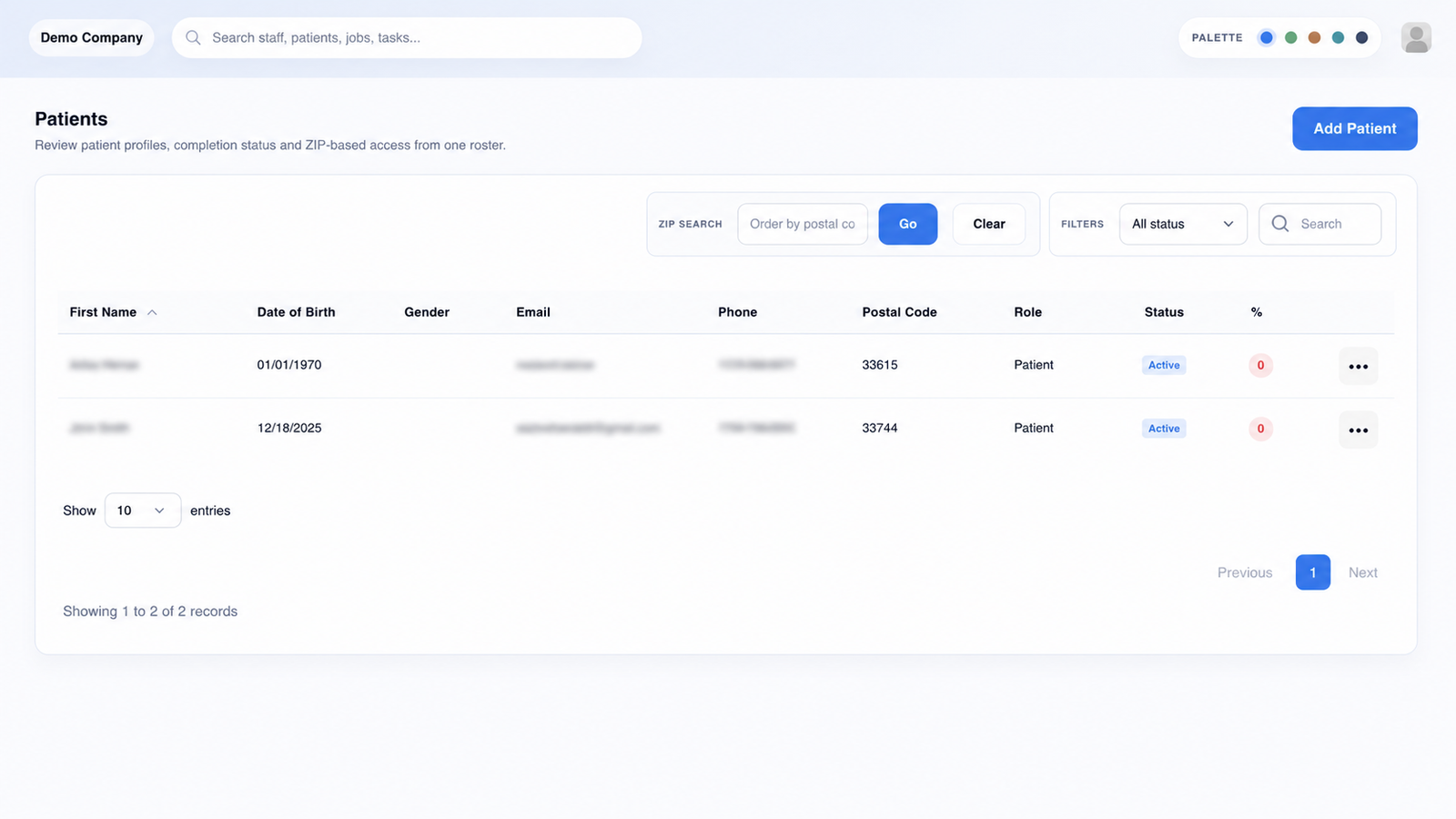This screenshot has height=819, width=1456.
Task: Sort by the % column header
Action: [x=1256, y=312]
